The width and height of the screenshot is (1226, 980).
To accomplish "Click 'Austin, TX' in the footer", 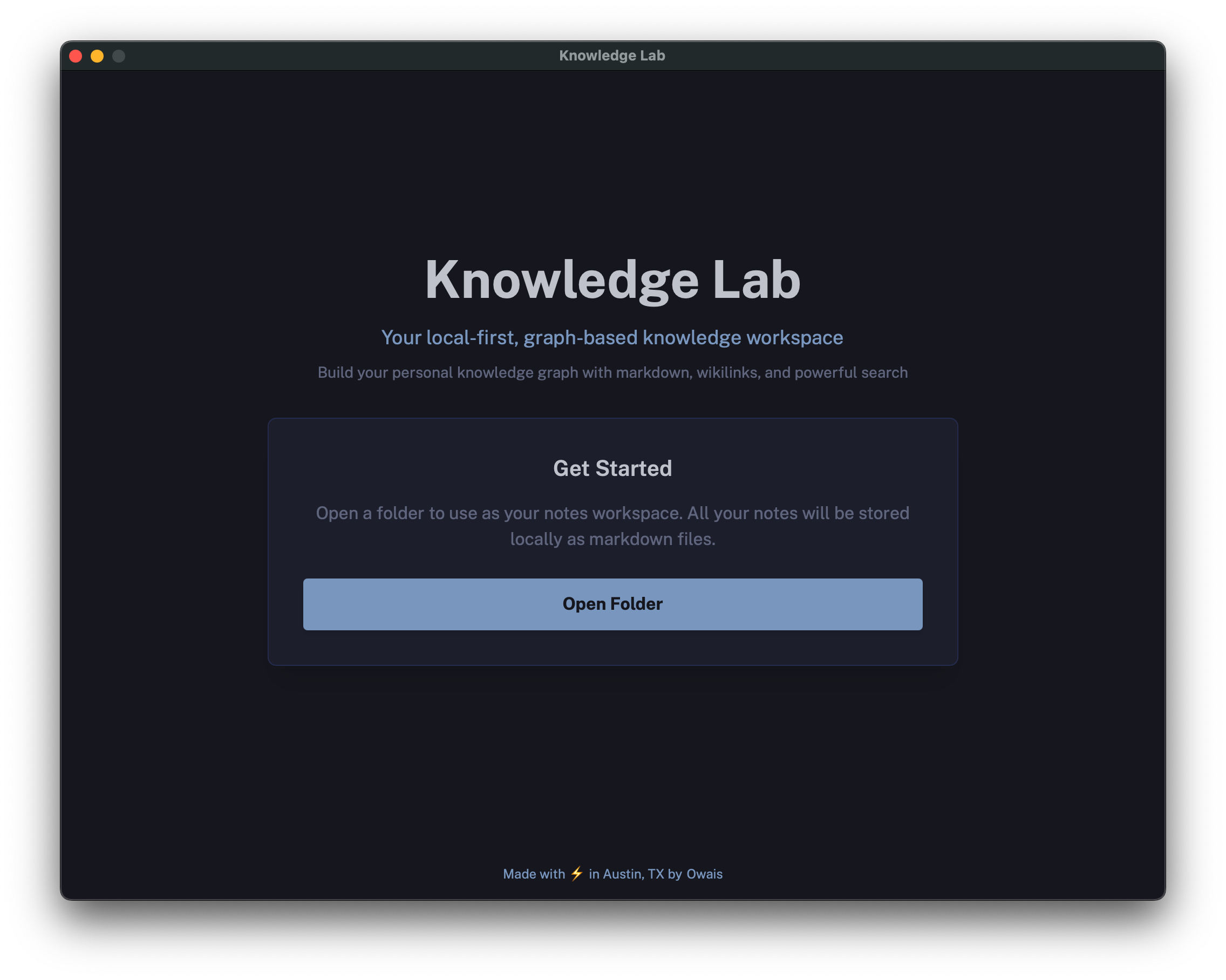I will [x=633, y=874].
